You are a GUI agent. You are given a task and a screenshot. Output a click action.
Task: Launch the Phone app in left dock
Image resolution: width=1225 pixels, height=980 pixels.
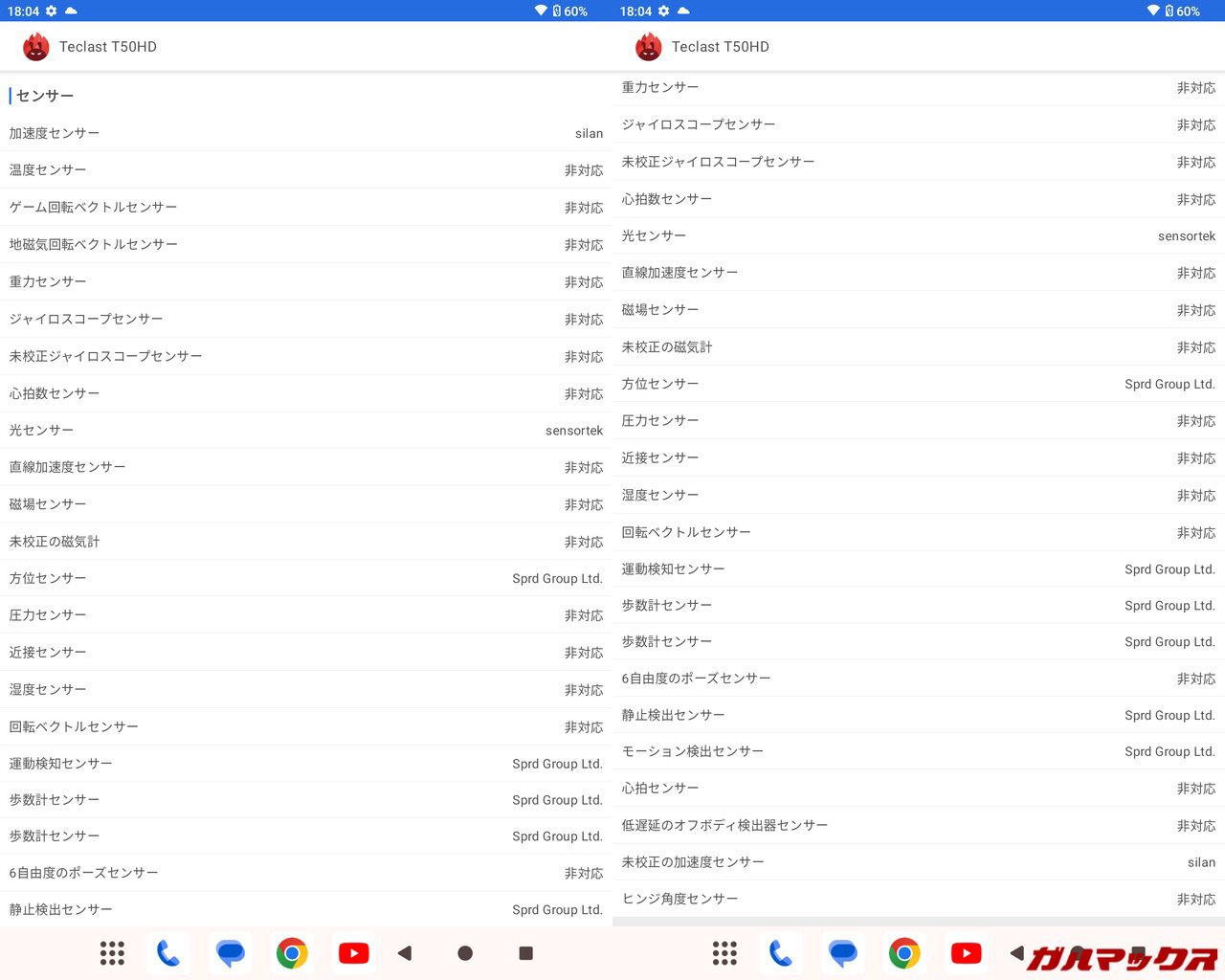168,953
